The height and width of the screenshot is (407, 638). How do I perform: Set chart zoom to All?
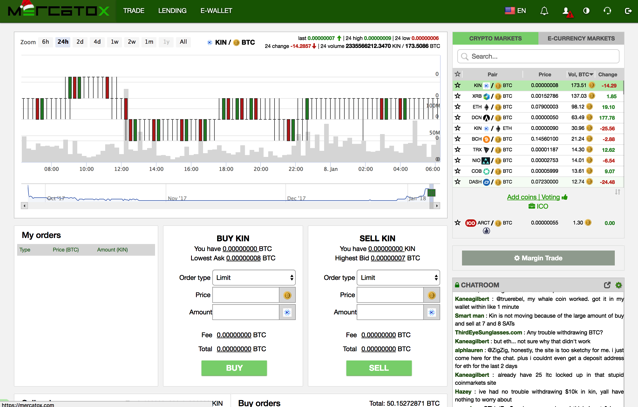(184, 42)
